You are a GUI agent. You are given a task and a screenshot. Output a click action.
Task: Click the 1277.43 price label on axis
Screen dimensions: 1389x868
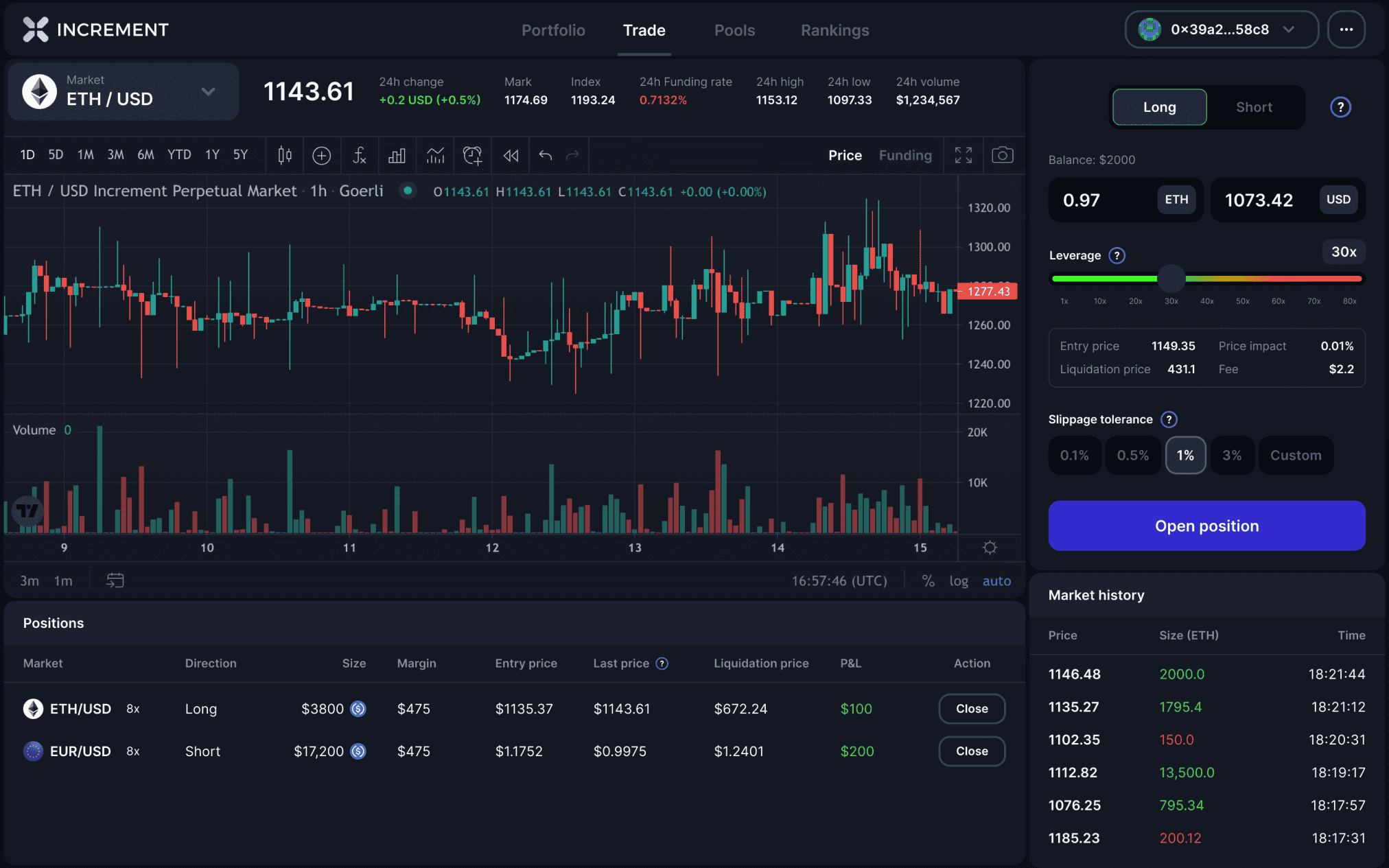coord(988,291)
